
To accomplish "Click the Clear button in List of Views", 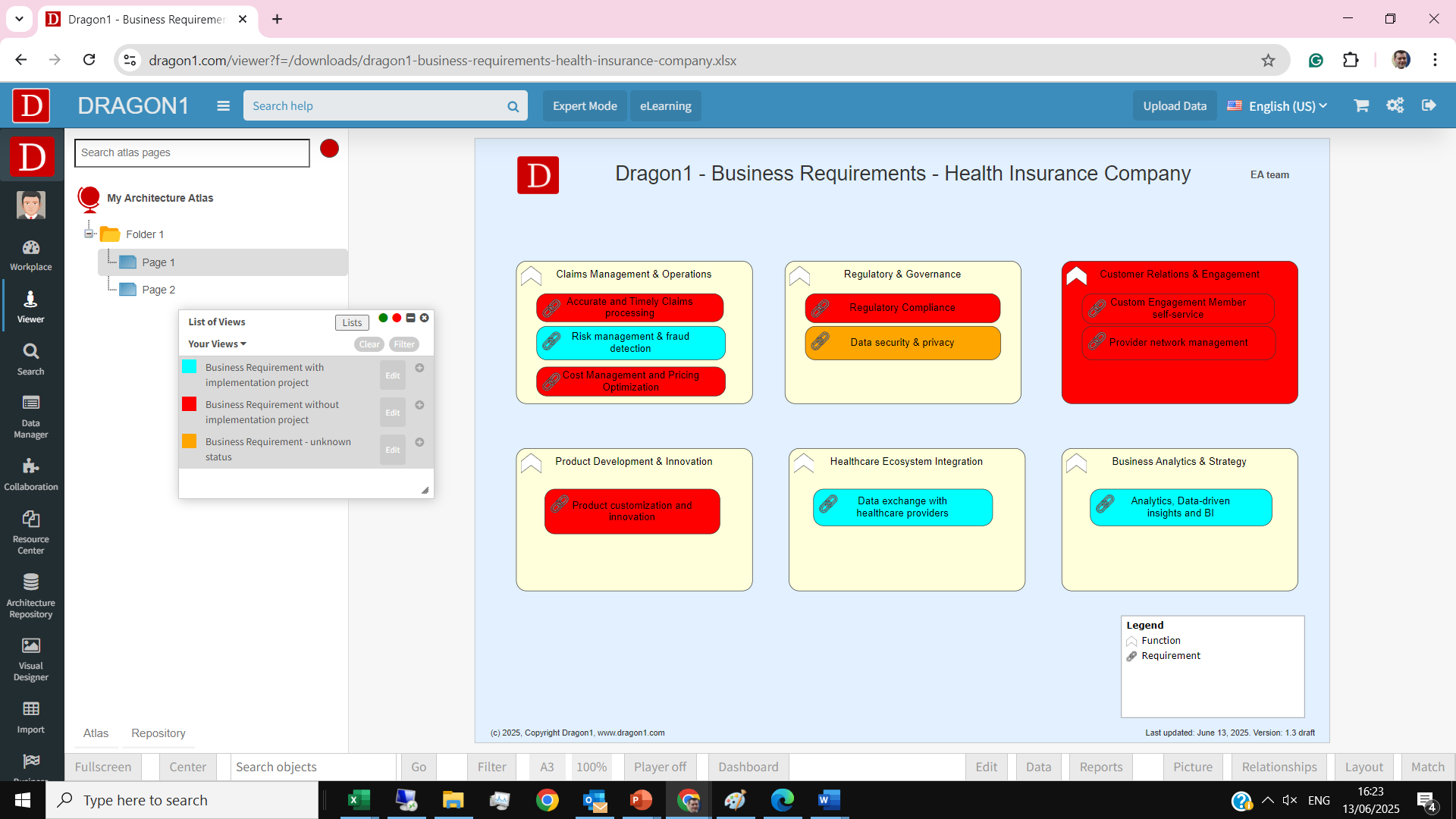I will tap(369, 344).
